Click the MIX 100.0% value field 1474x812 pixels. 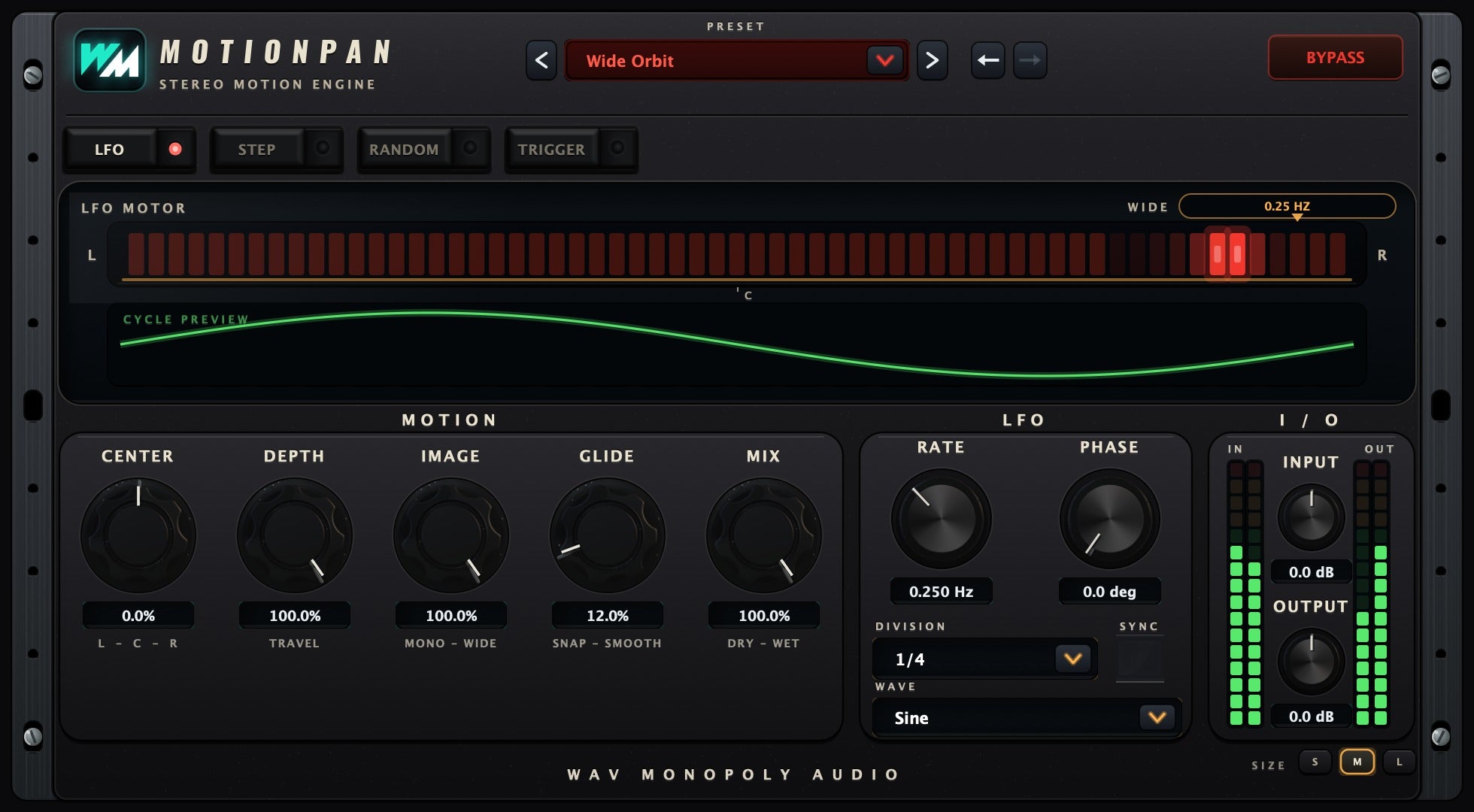click(x=764, y=616)
